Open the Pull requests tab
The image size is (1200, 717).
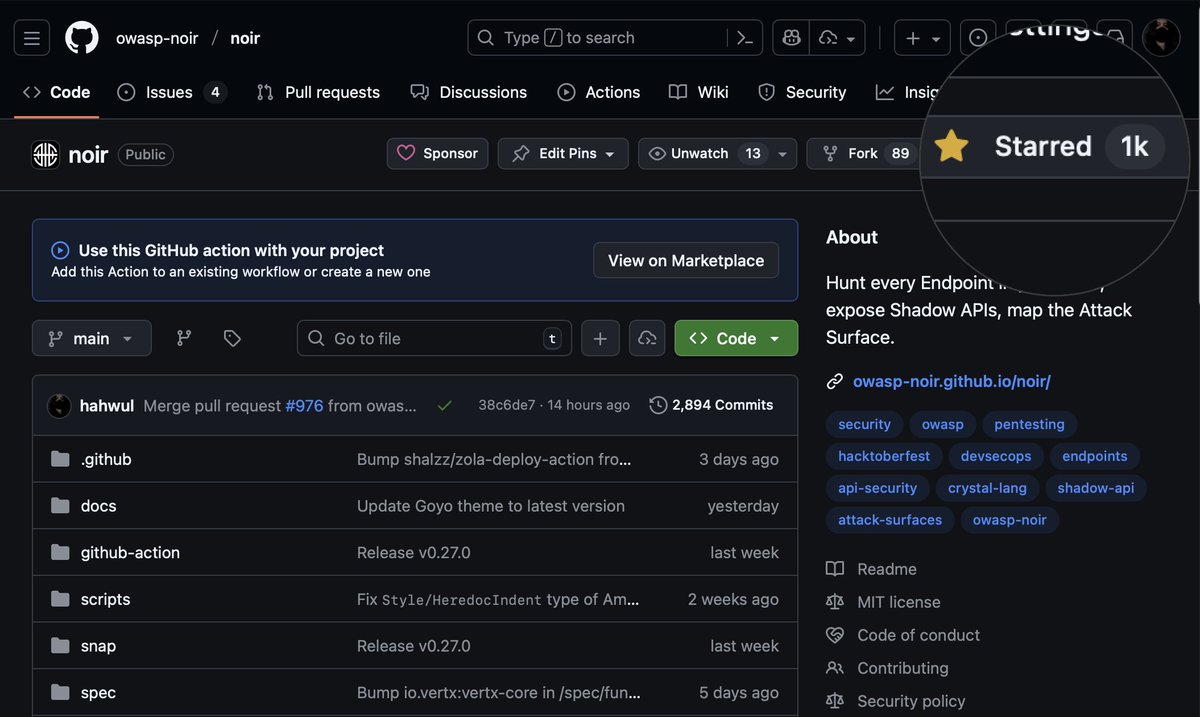(318, 92)
